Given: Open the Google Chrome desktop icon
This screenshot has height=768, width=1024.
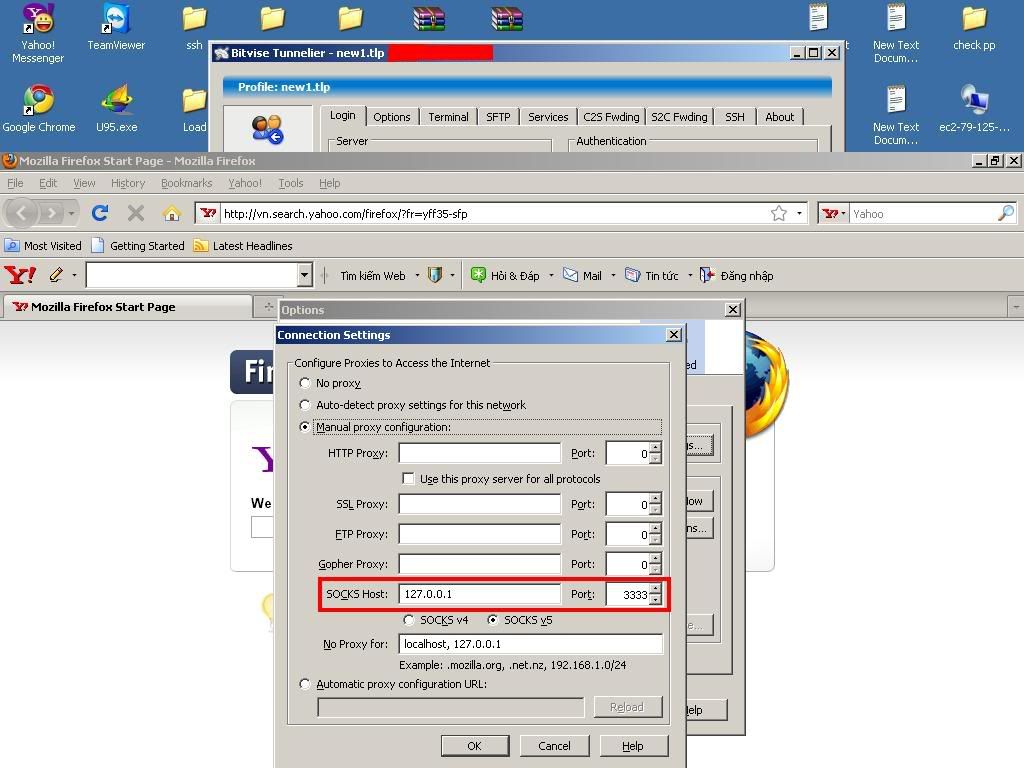Looking at the screenshot, I should pyautogui.click(x=39, y=108).
